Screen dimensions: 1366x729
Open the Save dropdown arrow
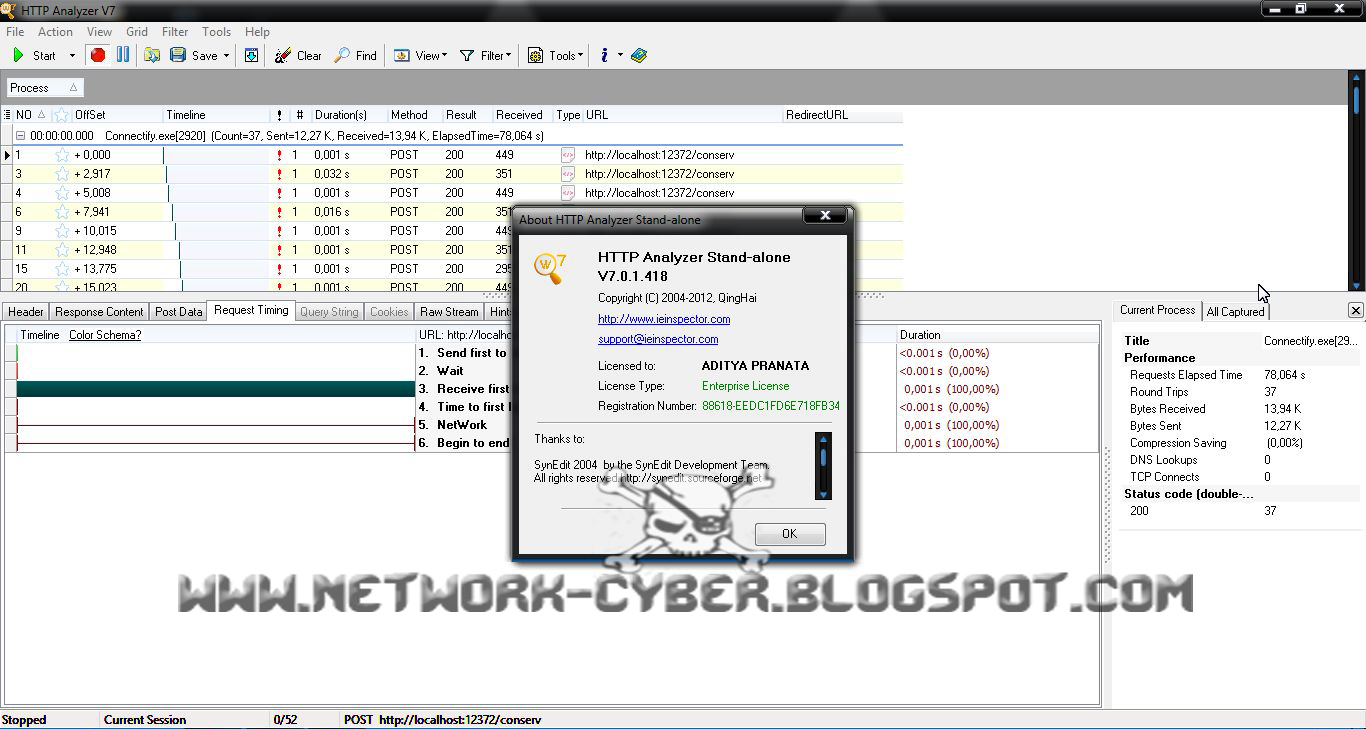226,56
